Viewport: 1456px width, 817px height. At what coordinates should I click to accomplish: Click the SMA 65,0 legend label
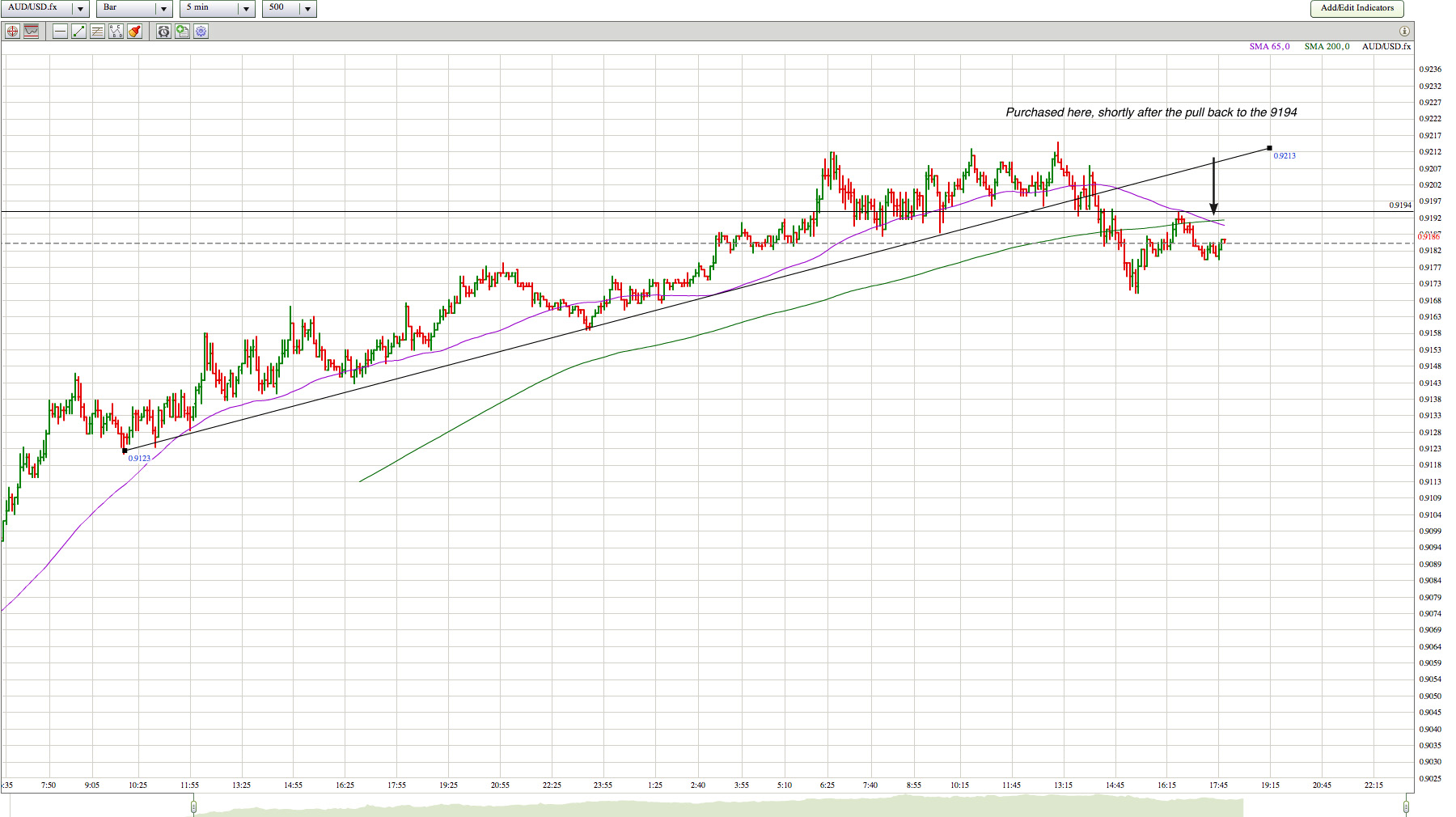pos(1269,47)
